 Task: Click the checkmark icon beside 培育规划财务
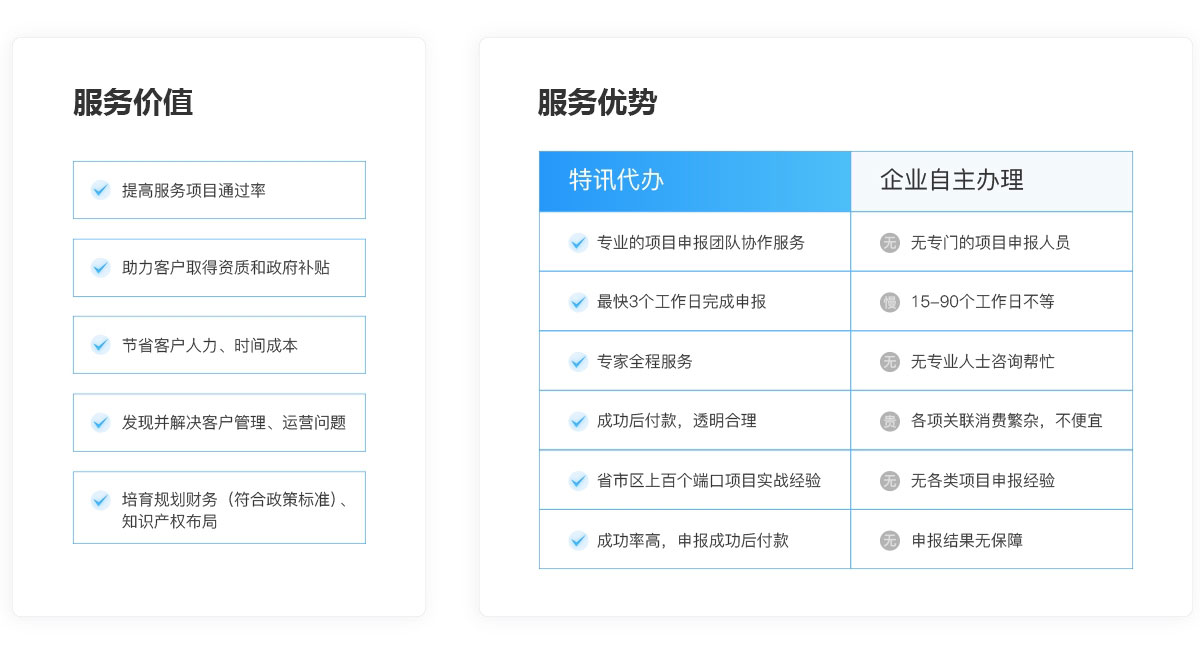tap(100, 500)
